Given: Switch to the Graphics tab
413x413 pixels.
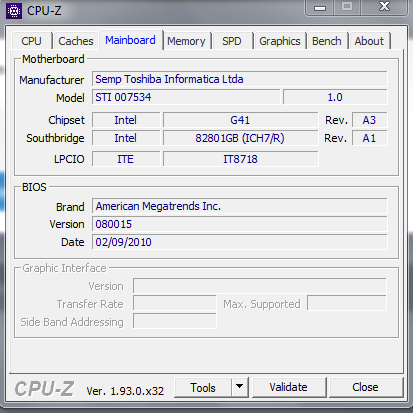Looking at the screenshot, I should [280, 41].
